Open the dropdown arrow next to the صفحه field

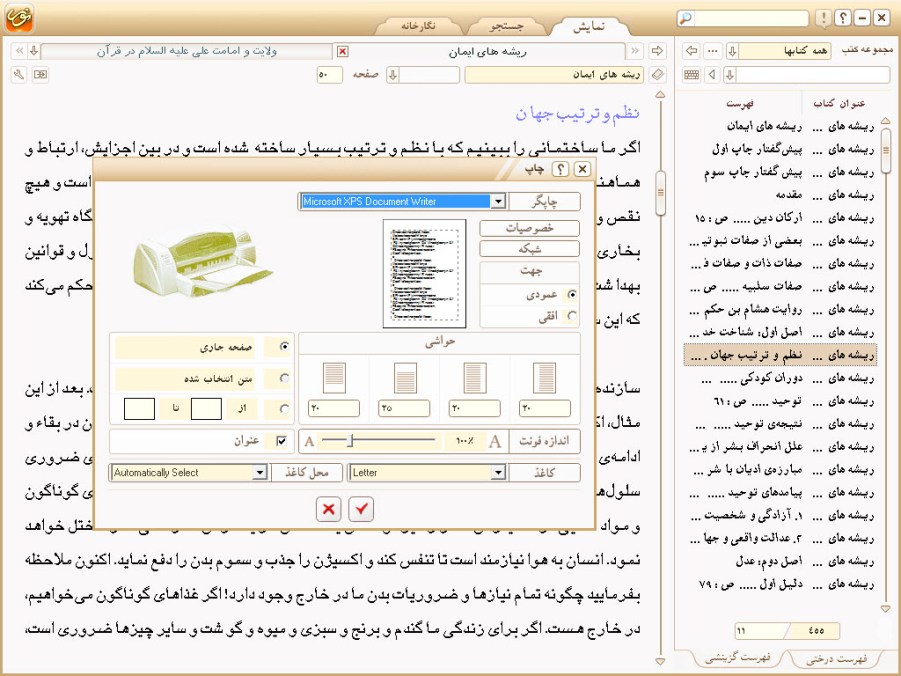pyautogui.click(x=393, y=75)
